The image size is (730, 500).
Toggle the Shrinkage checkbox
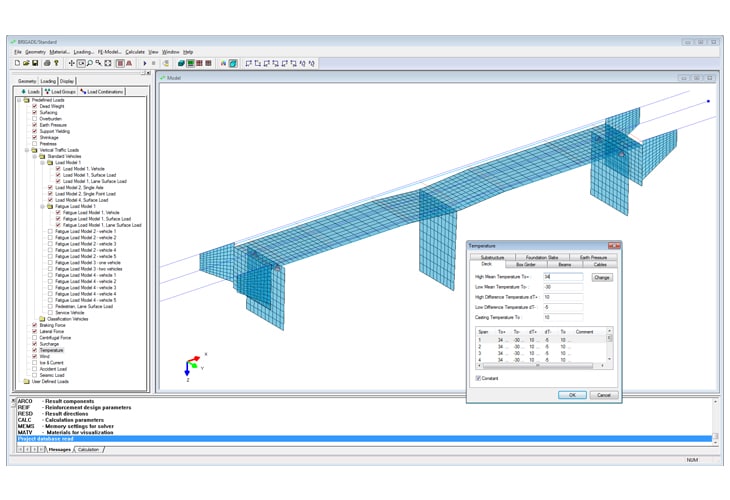tap(34, 137)
